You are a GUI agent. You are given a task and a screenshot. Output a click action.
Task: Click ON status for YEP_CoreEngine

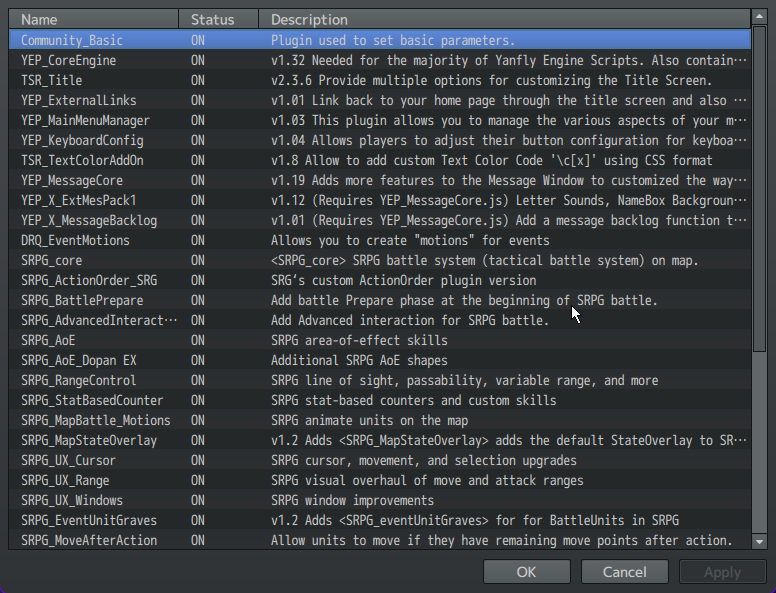coord(198,60)
